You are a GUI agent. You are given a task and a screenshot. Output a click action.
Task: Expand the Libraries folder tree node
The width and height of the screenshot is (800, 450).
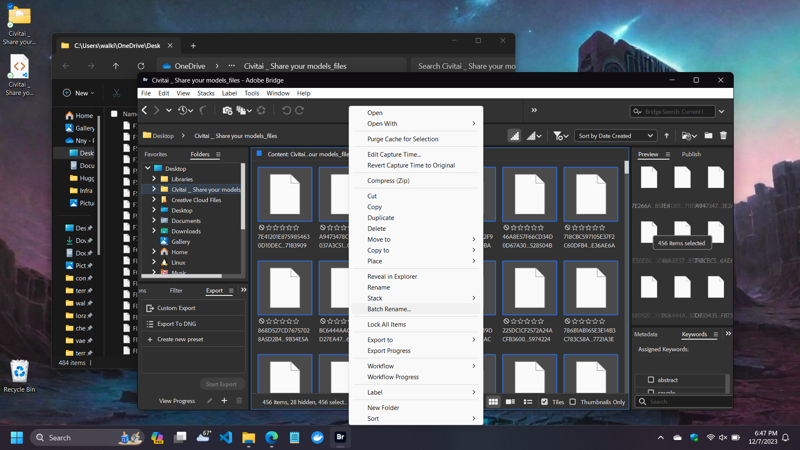click(154, 179)
